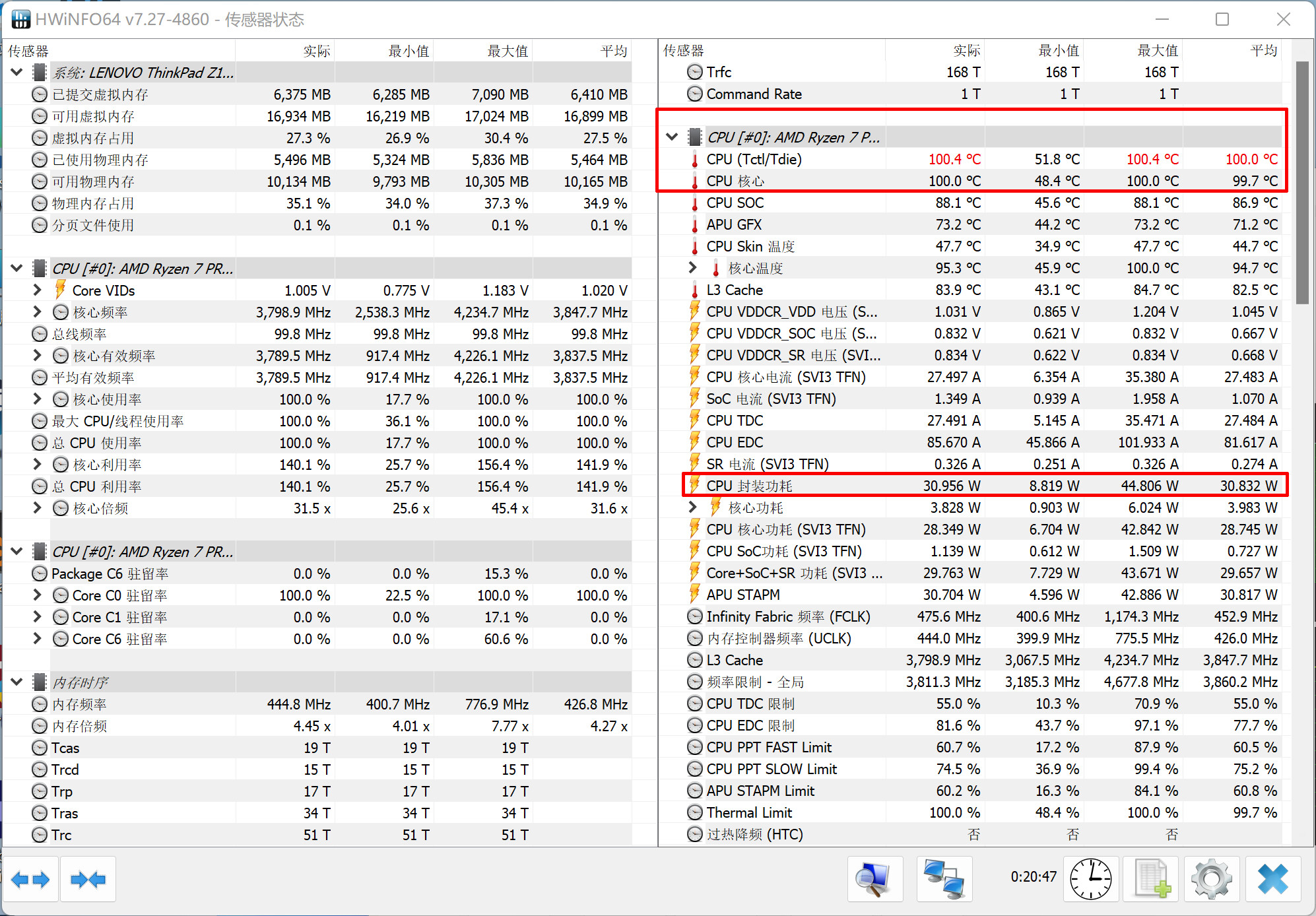Open the sensor search magnifier monitor icon
The width and height of the screenshot is (1316, 916).
(875, 879)
